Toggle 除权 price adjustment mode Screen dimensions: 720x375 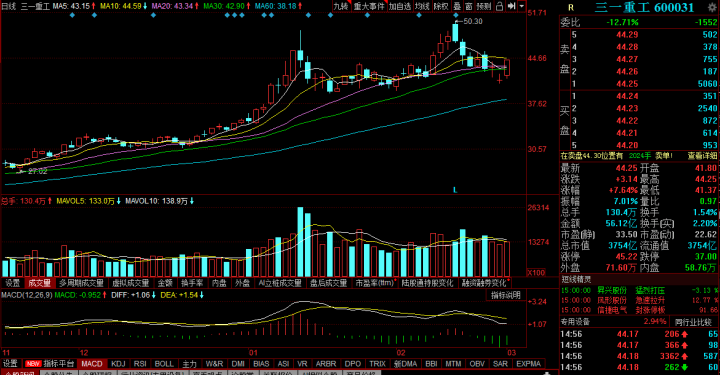441,6
